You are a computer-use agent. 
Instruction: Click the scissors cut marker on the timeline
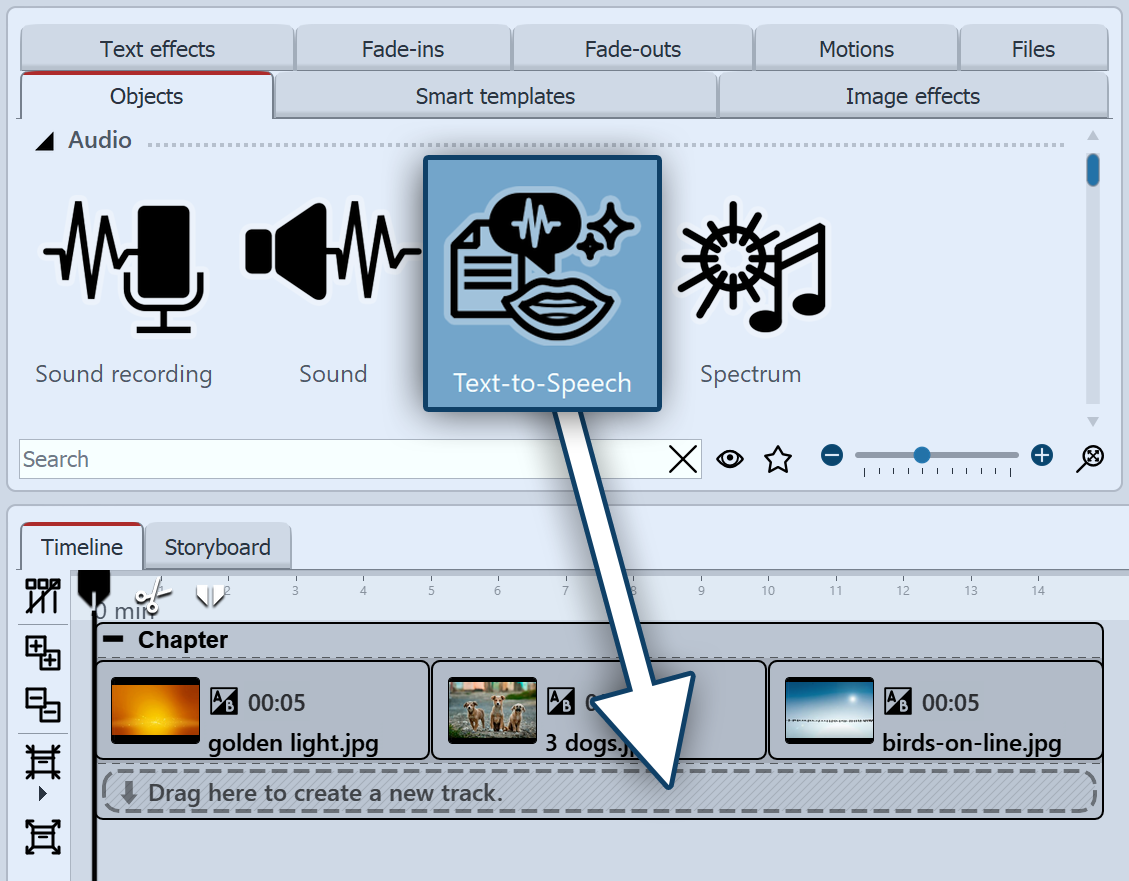152,597
